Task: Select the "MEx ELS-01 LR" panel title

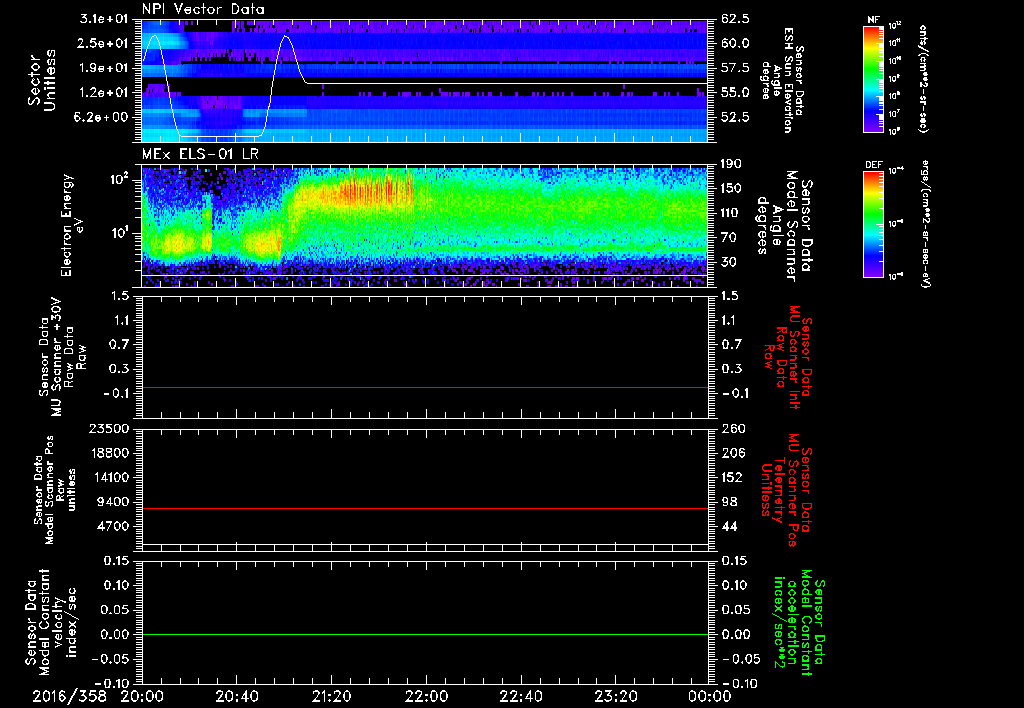Action: point(200,155)
